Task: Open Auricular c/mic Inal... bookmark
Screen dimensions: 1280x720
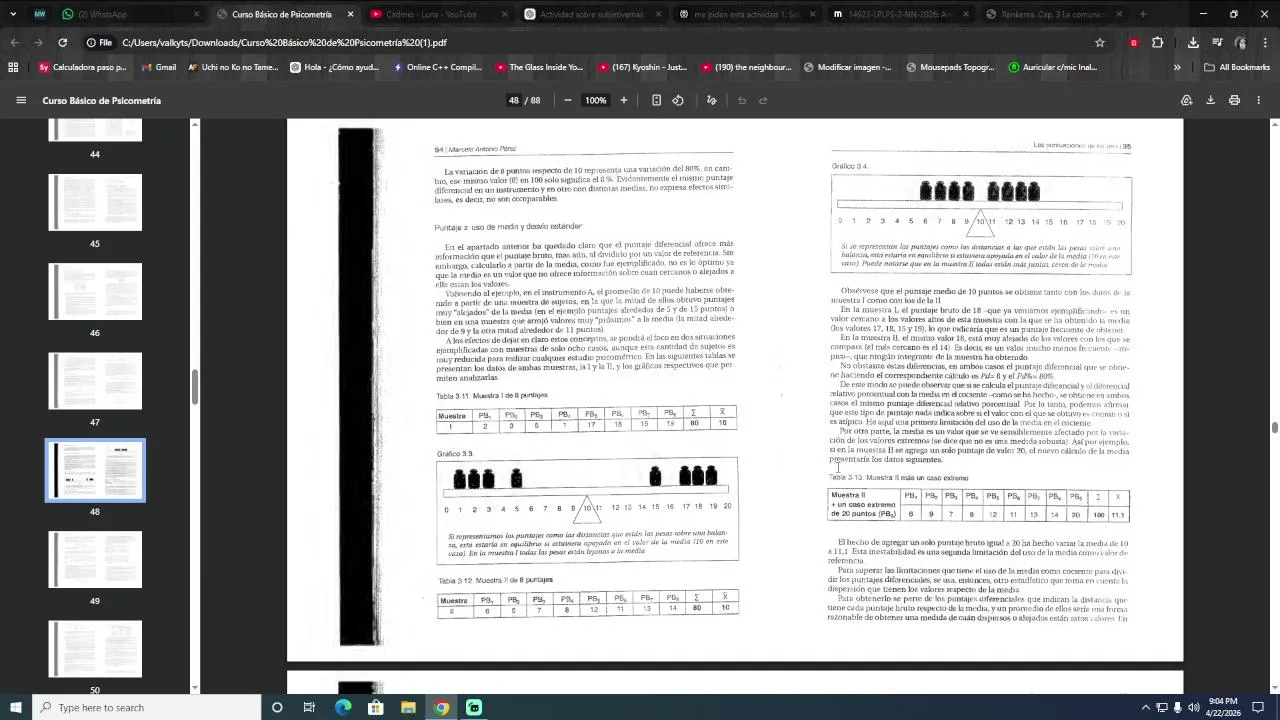Action: point(1053,67)
